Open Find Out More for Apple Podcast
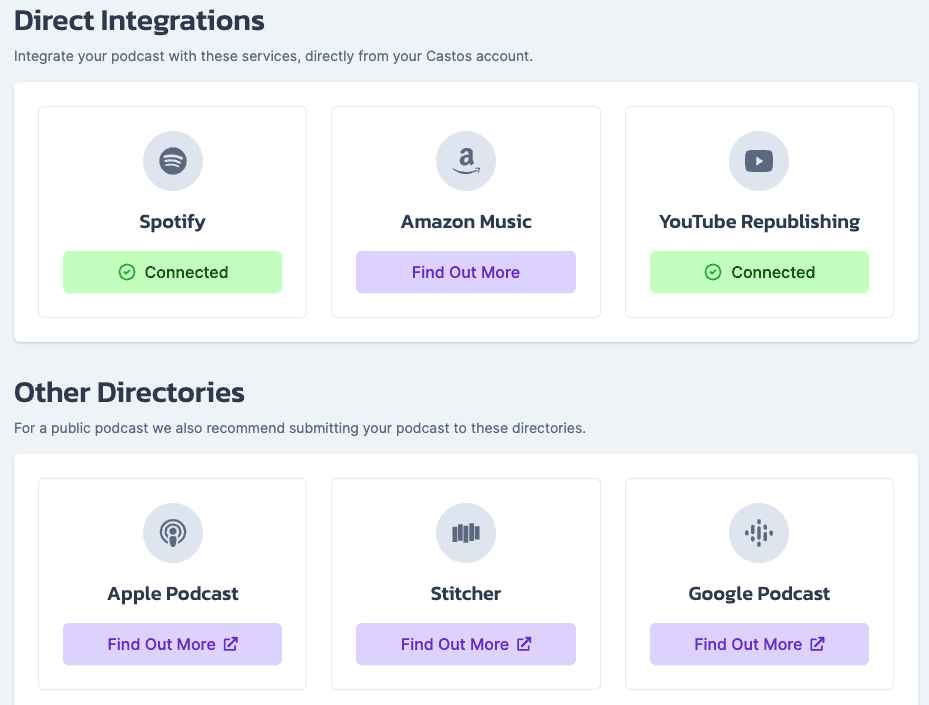 (x=172, y=644)
